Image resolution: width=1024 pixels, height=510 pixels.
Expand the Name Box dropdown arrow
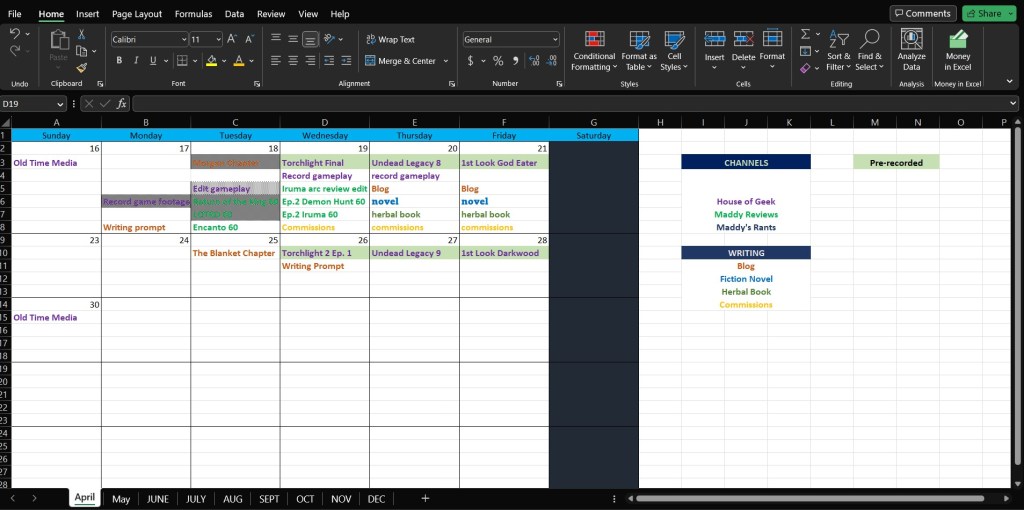[x=60, y=104]
